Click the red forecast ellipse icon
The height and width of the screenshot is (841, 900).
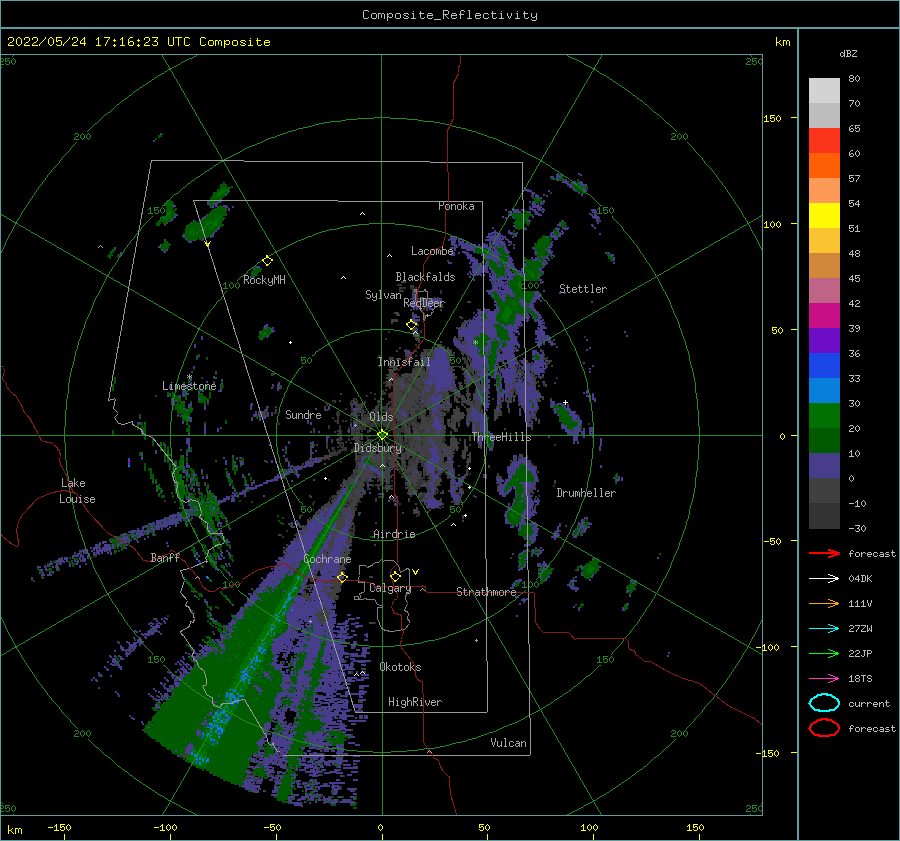824,728
